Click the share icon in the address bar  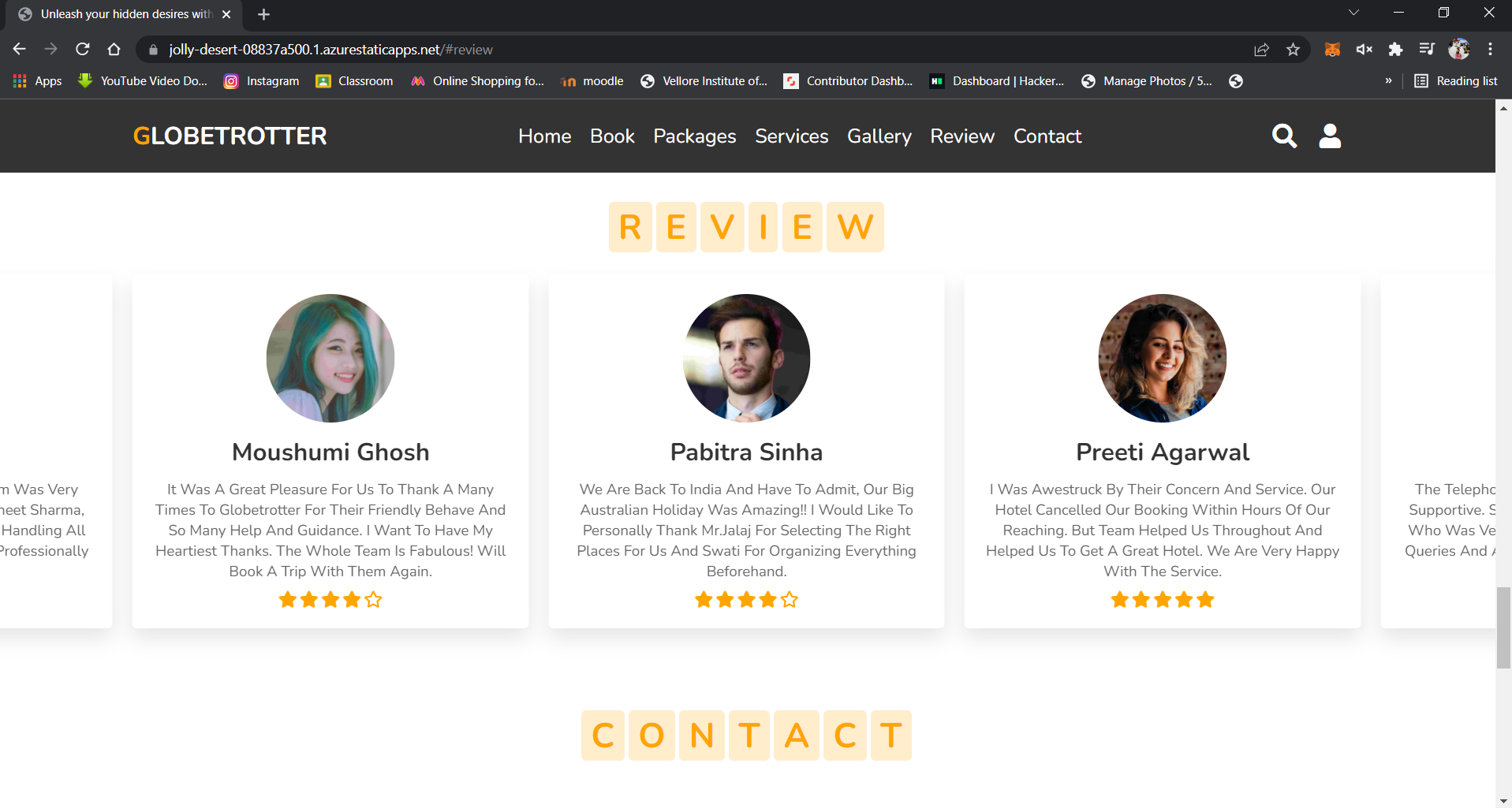(x=1261, y=49)
